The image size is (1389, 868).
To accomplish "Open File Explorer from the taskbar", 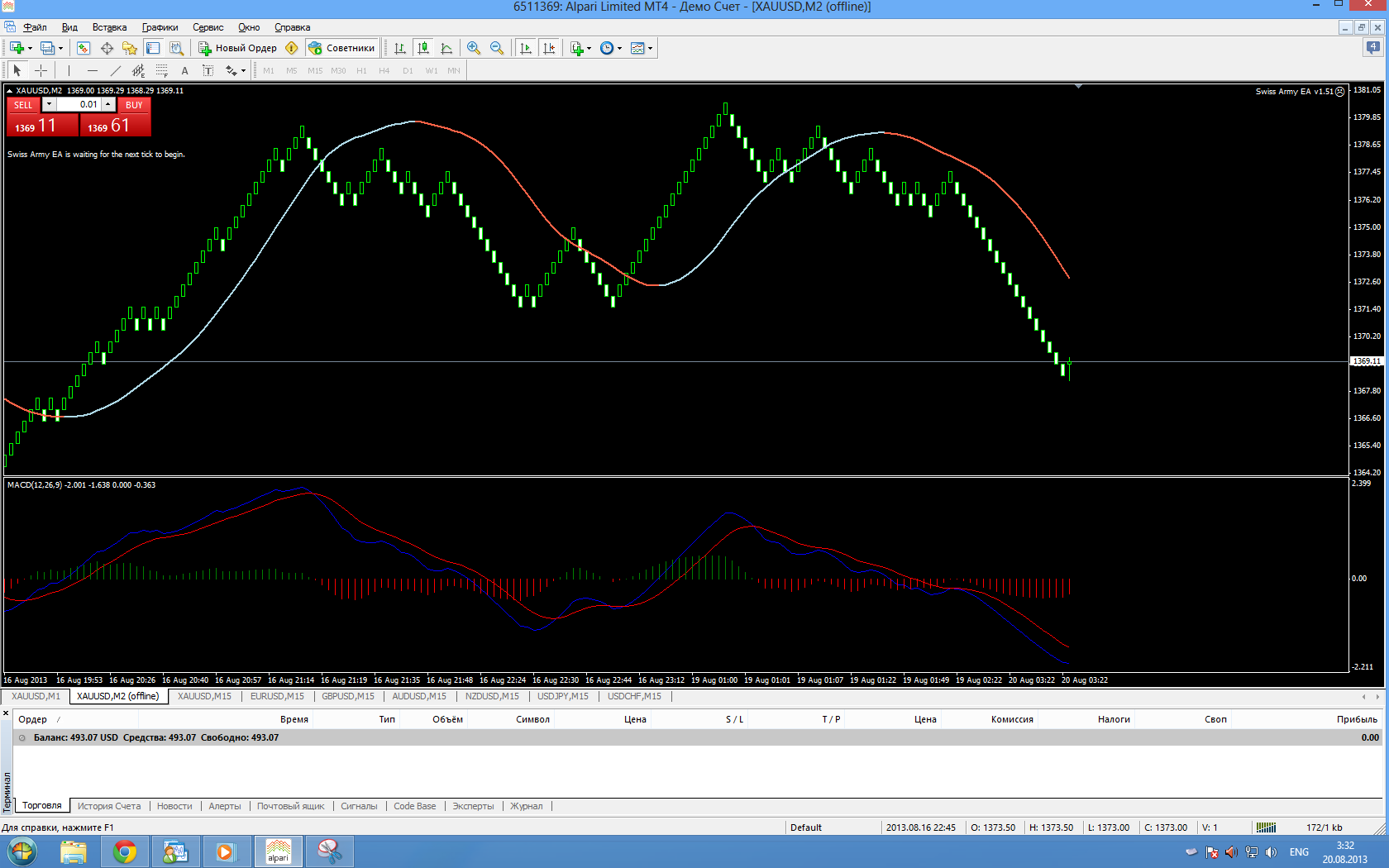I will tap(74, 851).
